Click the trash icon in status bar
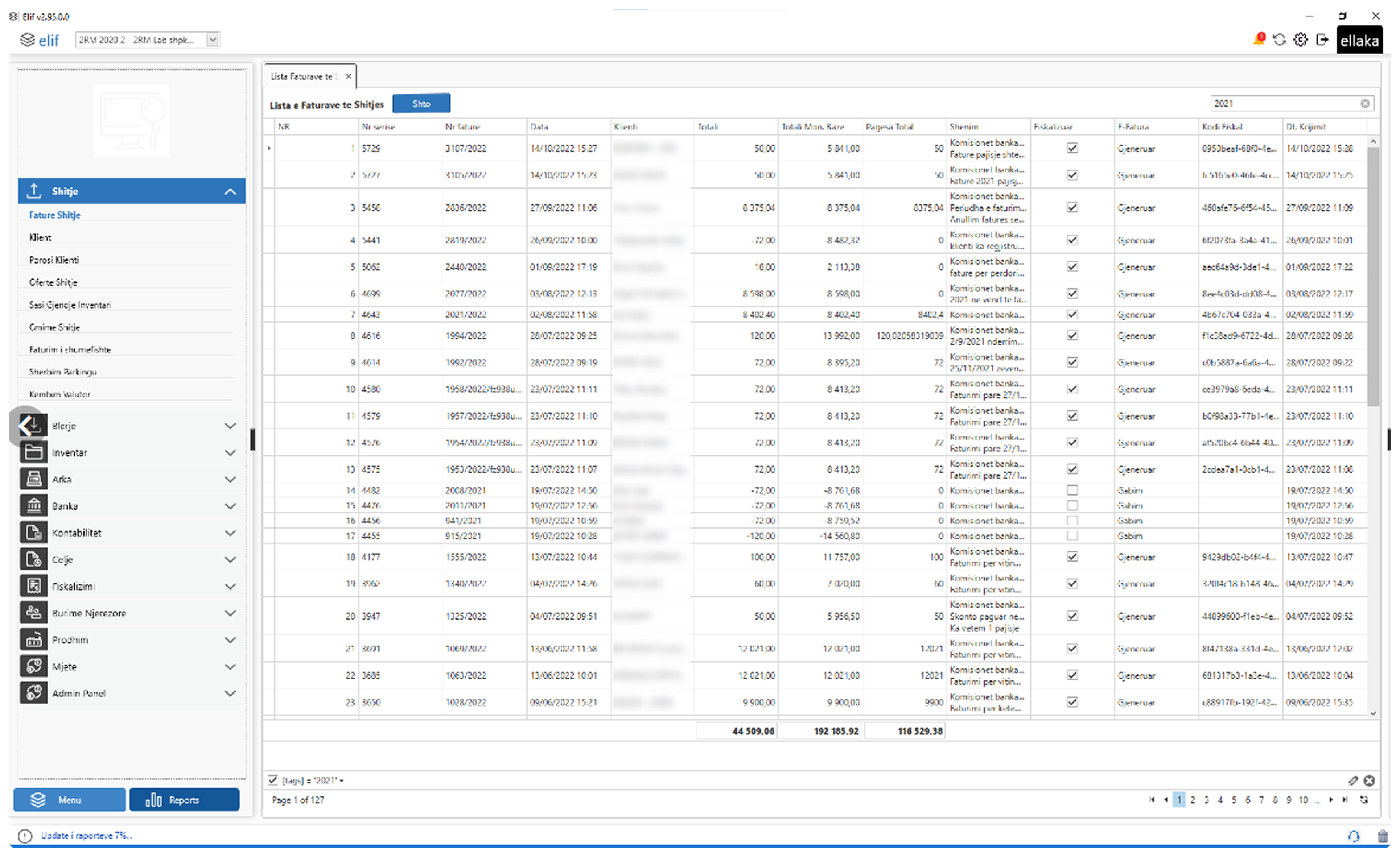 point(1383,835)
